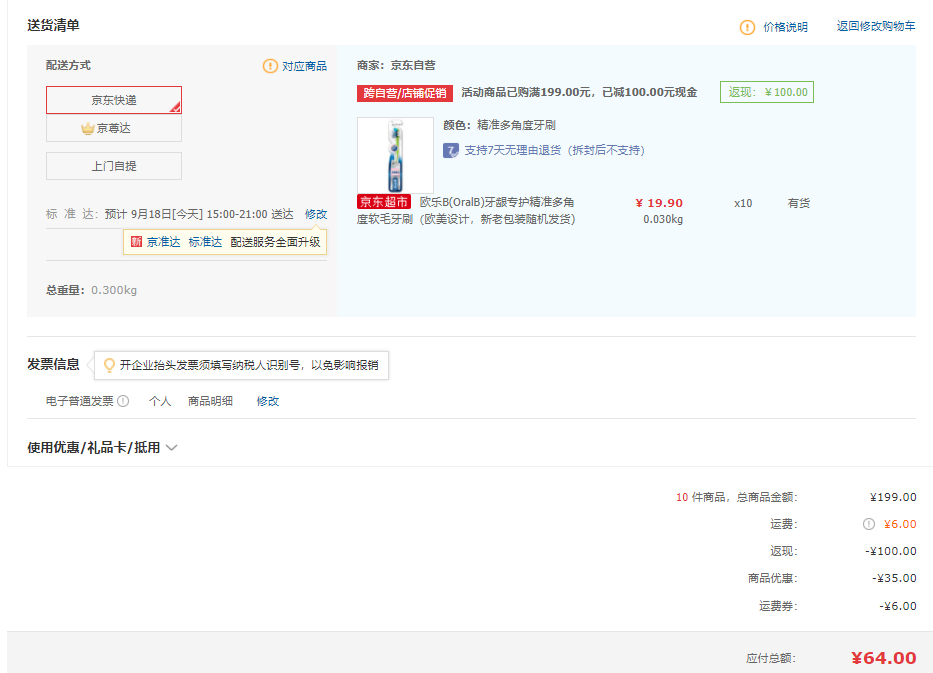Click the 跨自营/店铺促销 promotion tag
This screenshot has height=673, width=933.
pos(405,93)
